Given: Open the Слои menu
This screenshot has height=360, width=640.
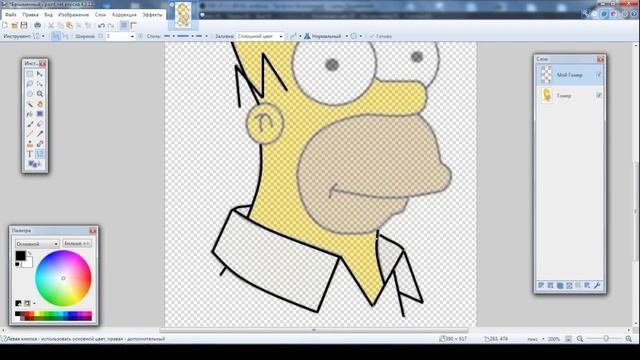Looking at the screenshot, I should pos(100,15).
